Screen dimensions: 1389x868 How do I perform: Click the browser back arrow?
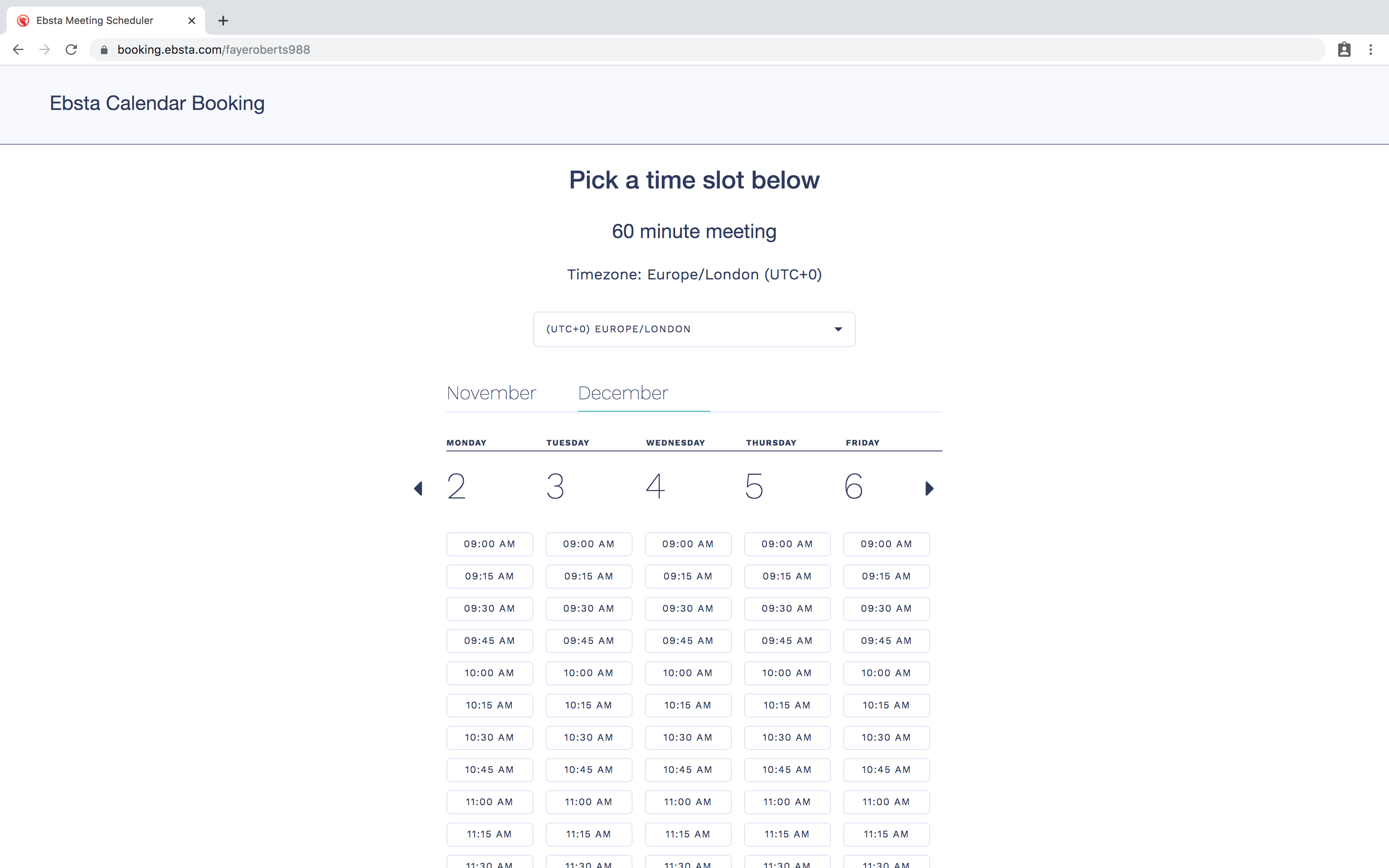tap(18, 50)
